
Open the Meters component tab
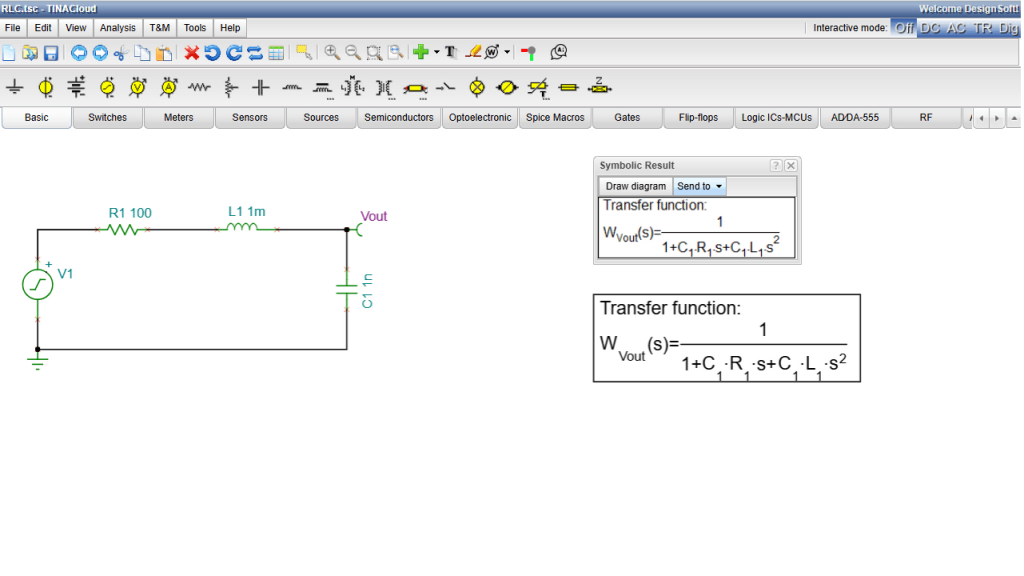178,118
